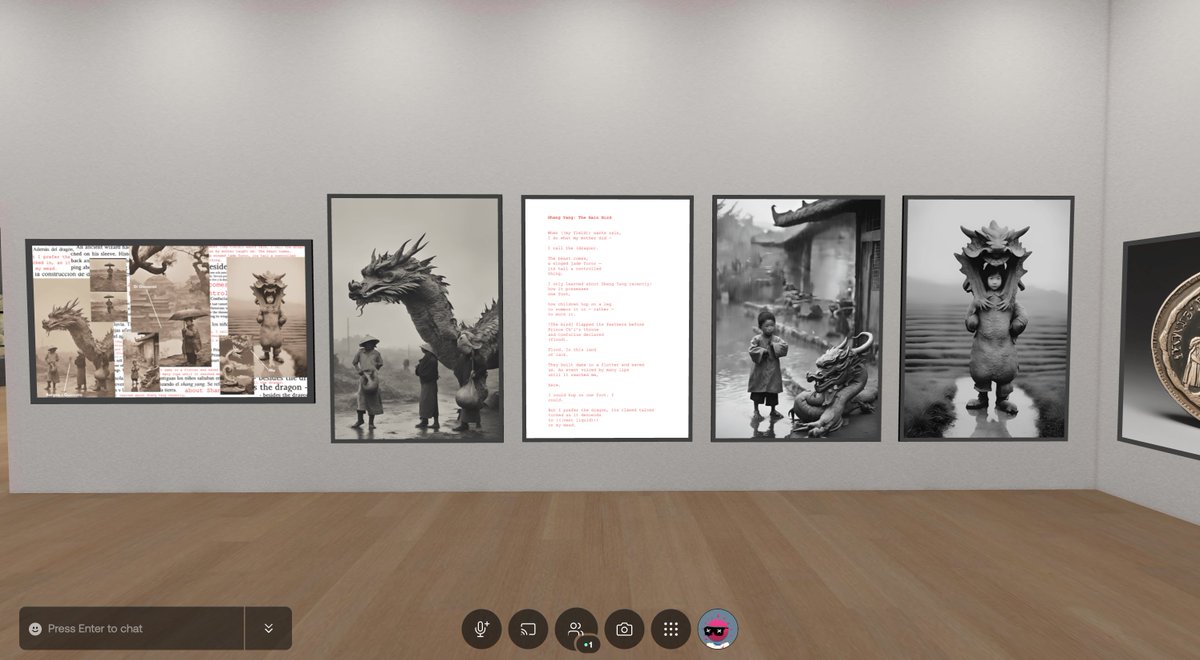Select the coin artwork on right wall
1200x660 pixels.
pyautogui.click(x=1160, y=346)
